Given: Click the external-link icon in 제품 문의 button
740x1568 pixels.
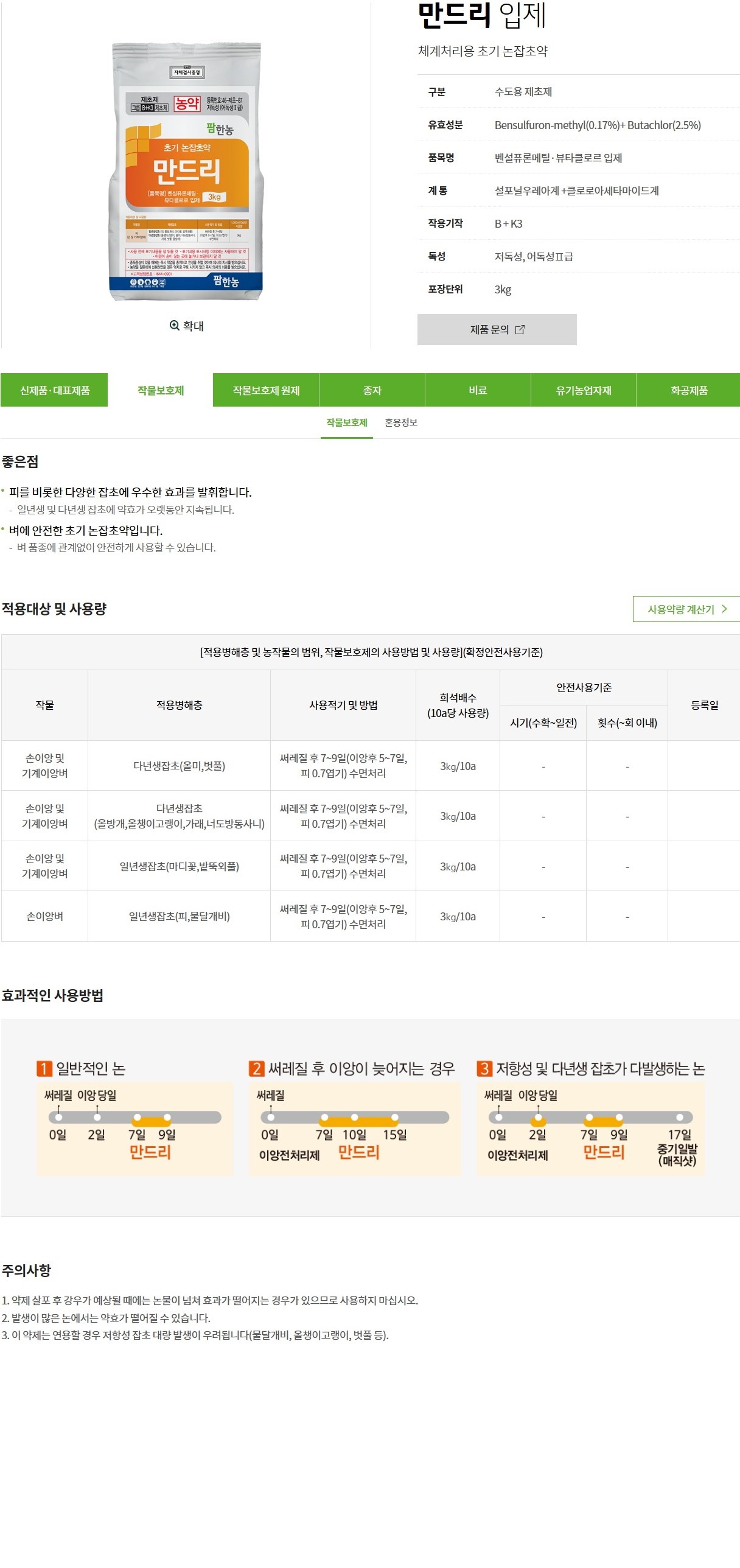Looking at the screenshot, I should [x=520, y=330].
